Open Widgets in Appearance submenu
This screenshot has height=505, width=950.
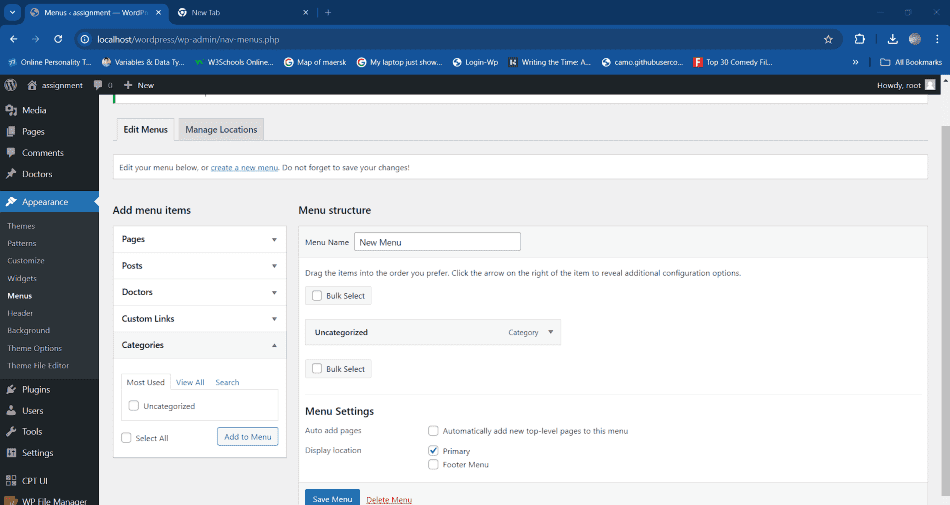tap(22, 279)
